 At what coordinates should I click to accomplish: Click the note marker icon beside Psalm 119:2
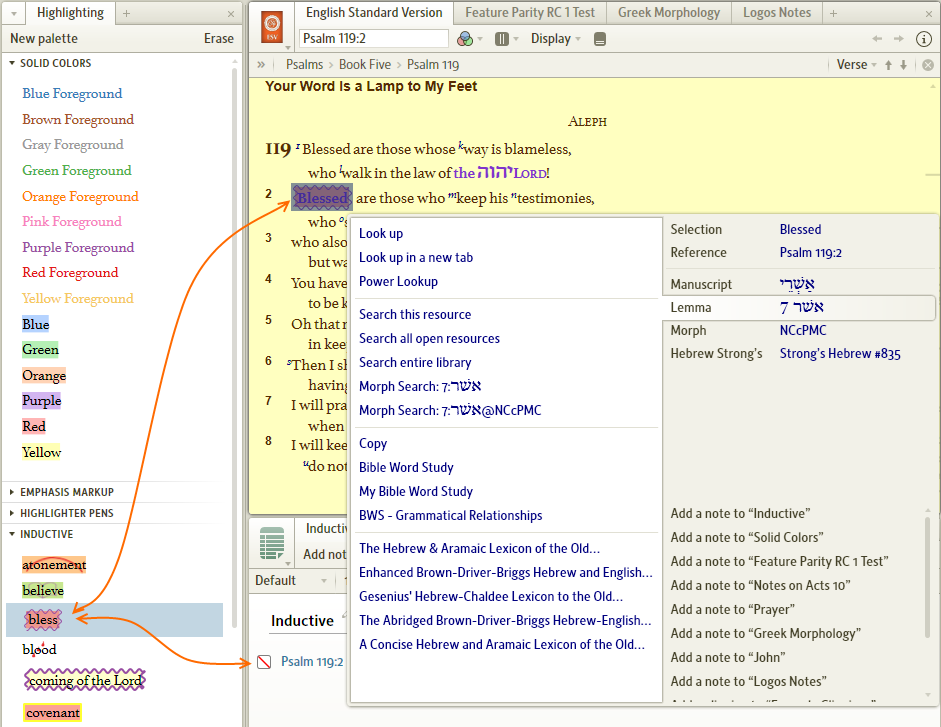click(264, 662)
